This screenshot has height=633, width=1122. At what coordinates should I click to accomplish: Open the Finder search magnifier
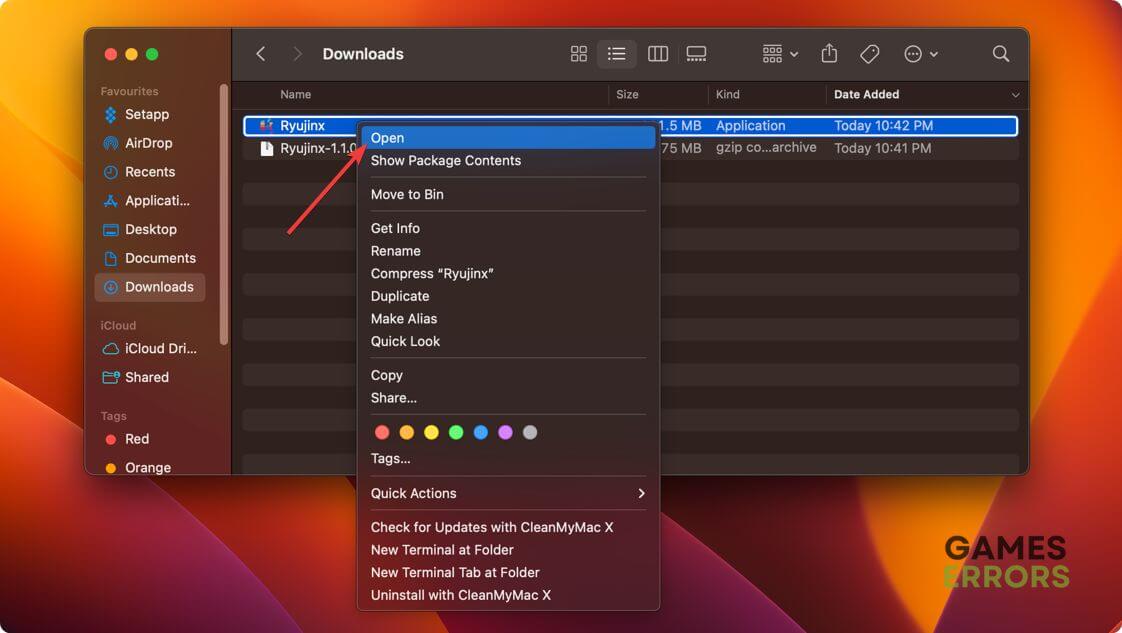pos(1000,54)
